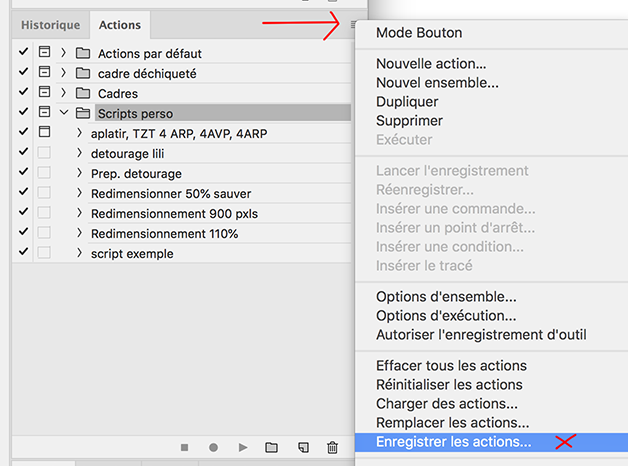
Task: Uncheck the detourage lili checkmark
Action: pyautogui.click(x=23, y=151)
